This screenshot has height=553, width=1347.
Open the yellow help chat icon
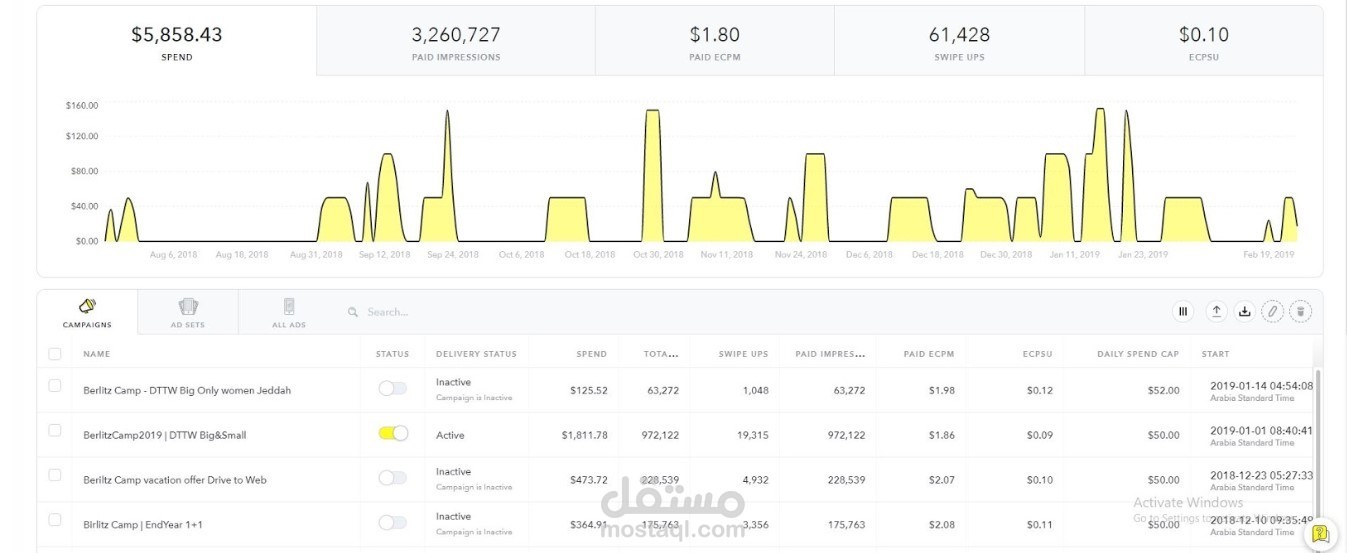(1320, 533)
